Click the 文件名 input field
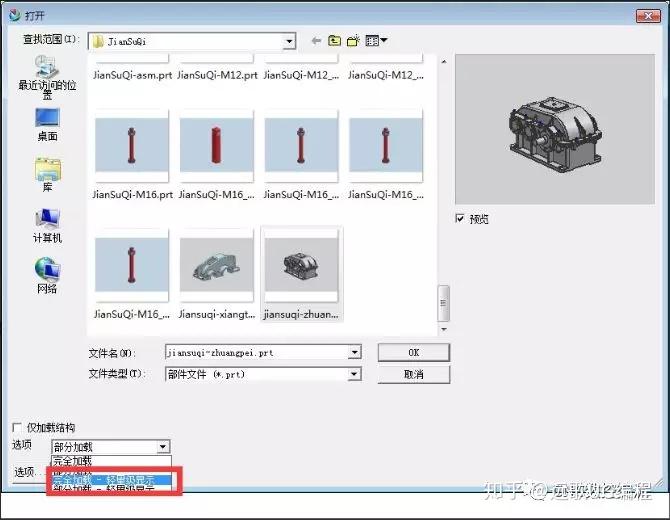This screenshot has width=670, height=520. tap(257, 353)
